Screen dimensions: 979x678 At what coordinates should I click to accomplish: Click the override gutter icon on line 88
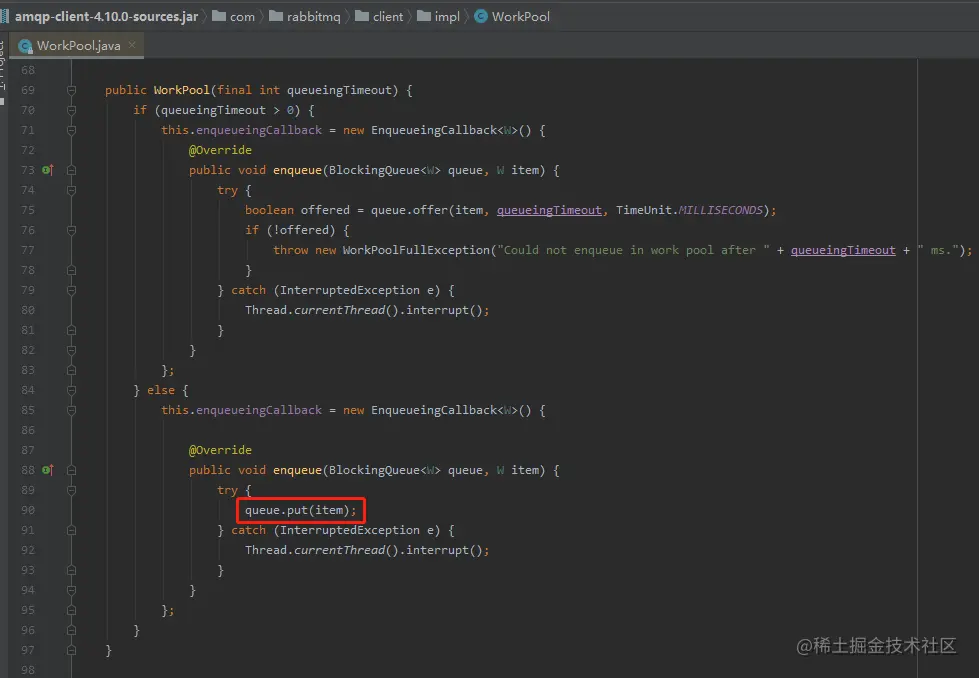[47, 469]
